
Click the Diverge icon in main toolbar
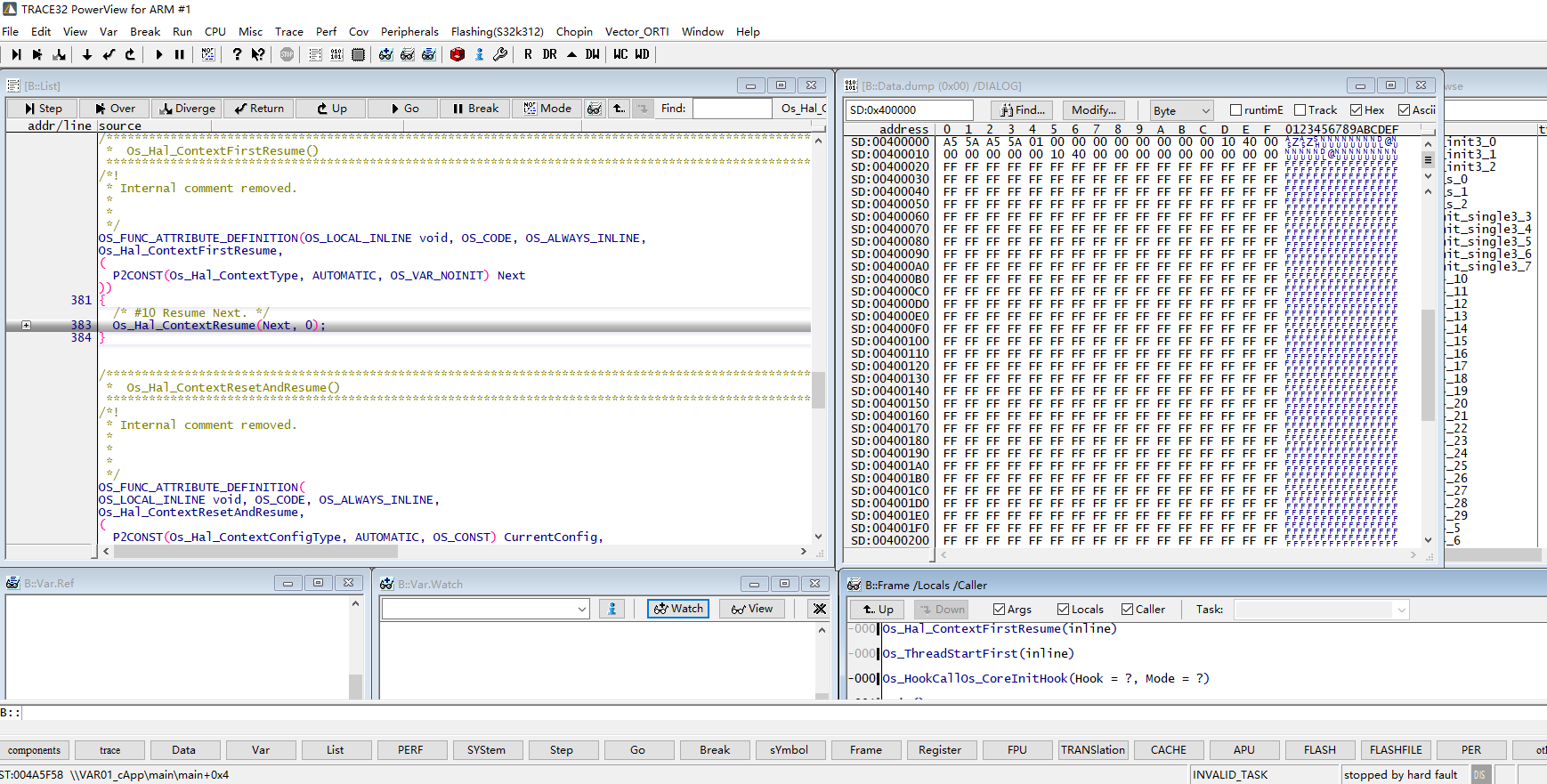[x=60, y=54]
